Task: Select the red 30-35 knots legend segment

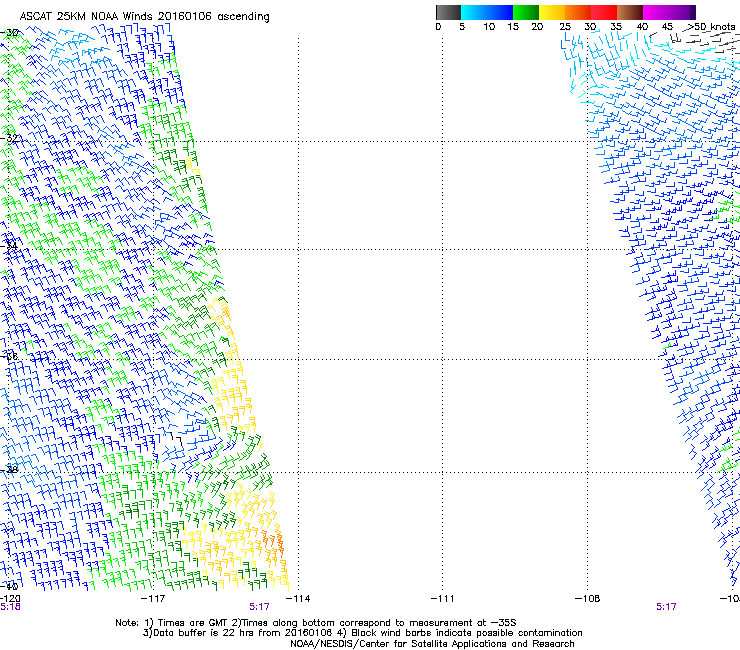Action: 604,12
